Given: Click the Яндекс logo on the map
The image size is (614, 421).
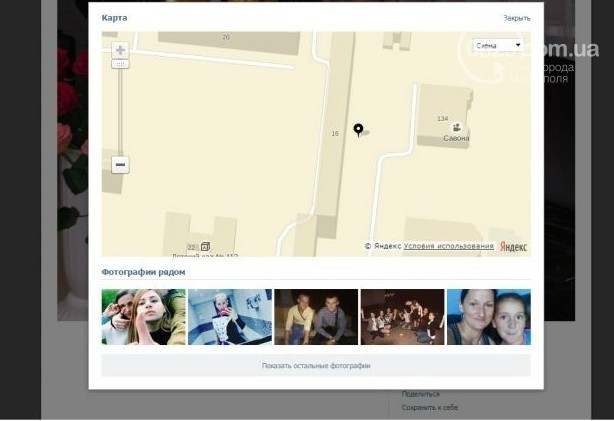Looking at the screenshot, I should coord(513,247).
